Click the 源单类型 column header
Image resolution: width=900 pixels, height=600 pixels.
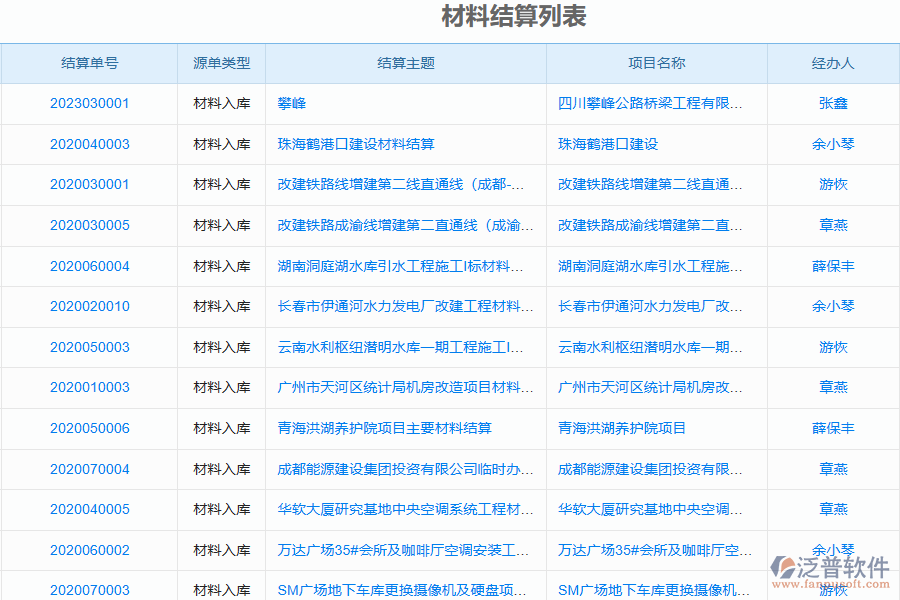pyautogui.click(x=221, y=62)
